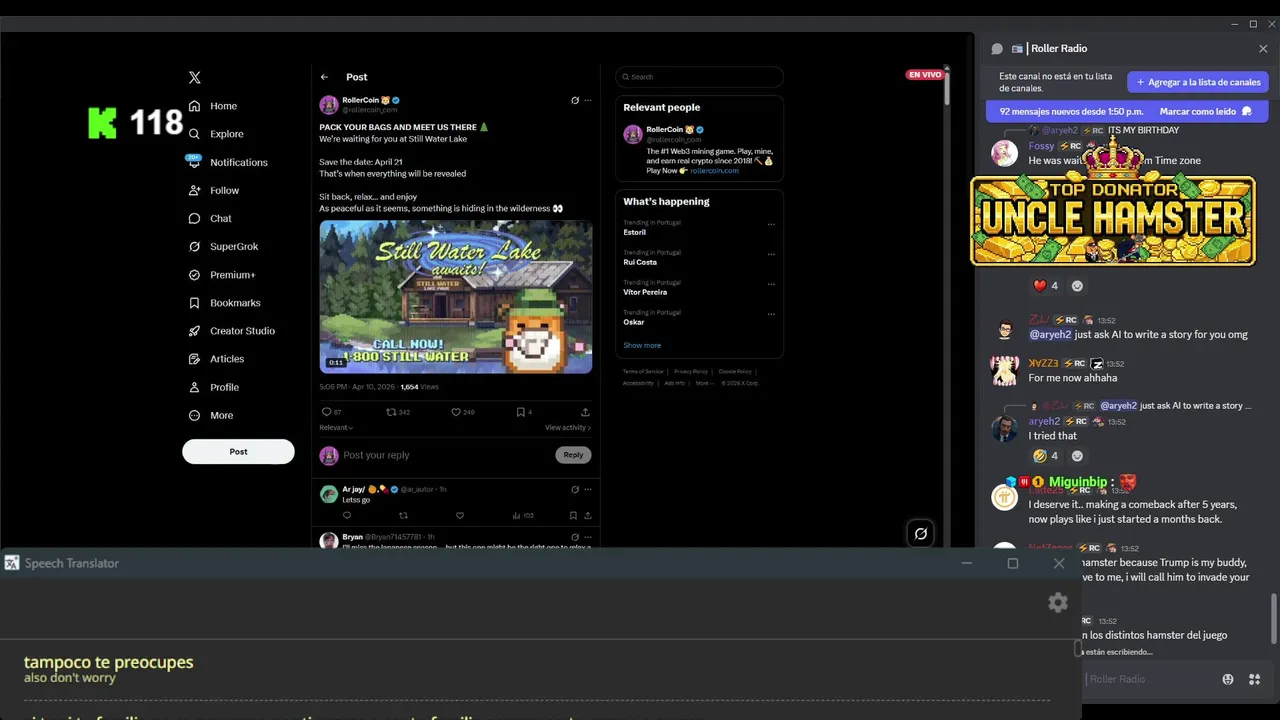This screenshot has width=1280, height=720.
Task: Click the green Kick logo overlay
Action: click(102, 123)
